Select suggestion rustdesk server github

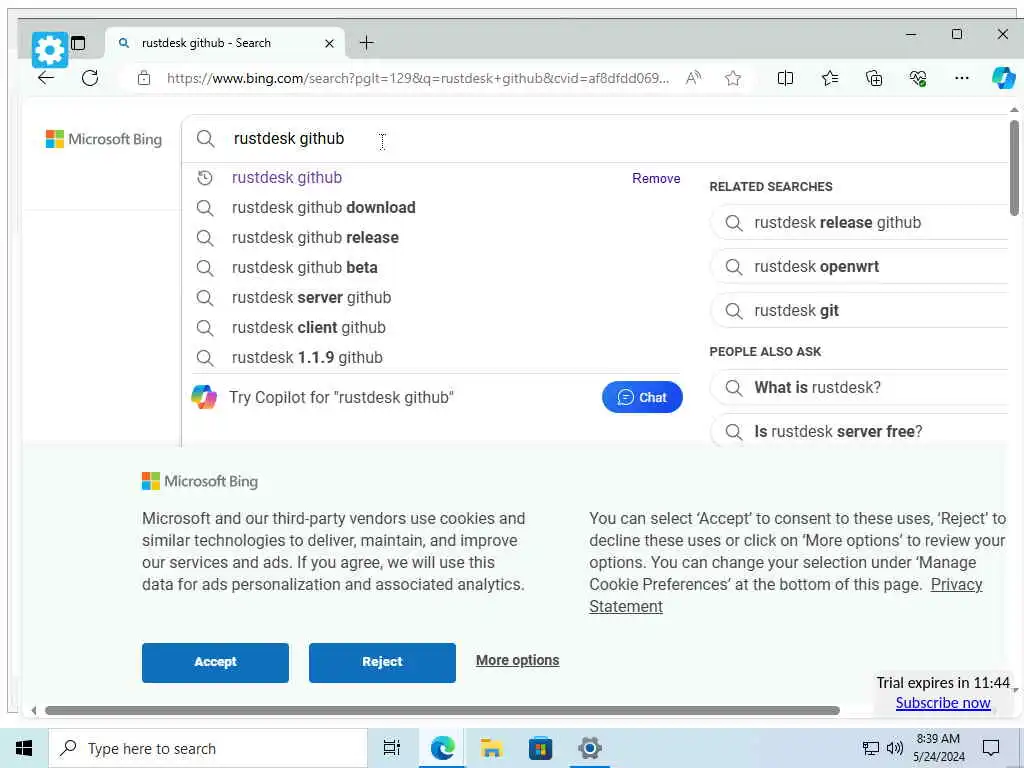[438, 298]
